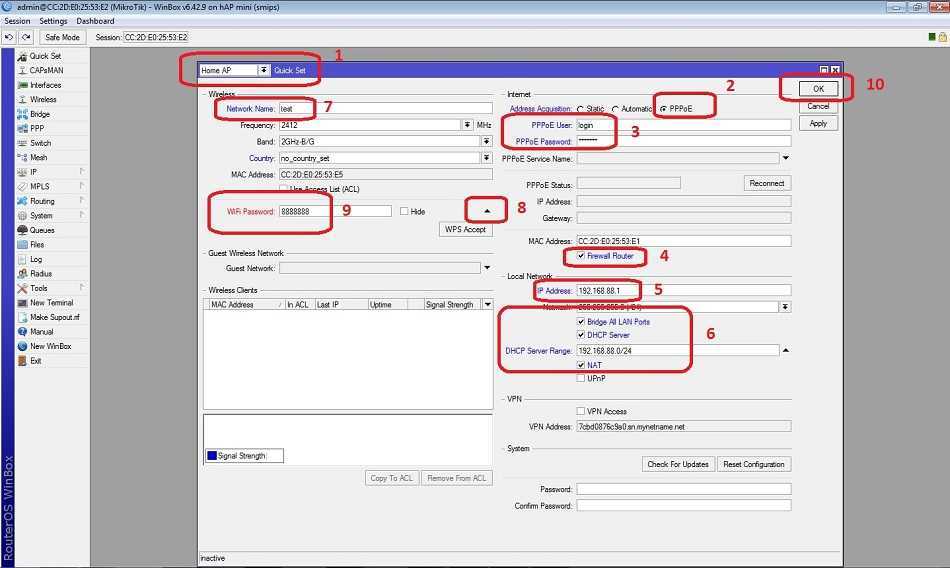Click the Safe Mode button
Screen dimensions: 950x568
point(62,37)
